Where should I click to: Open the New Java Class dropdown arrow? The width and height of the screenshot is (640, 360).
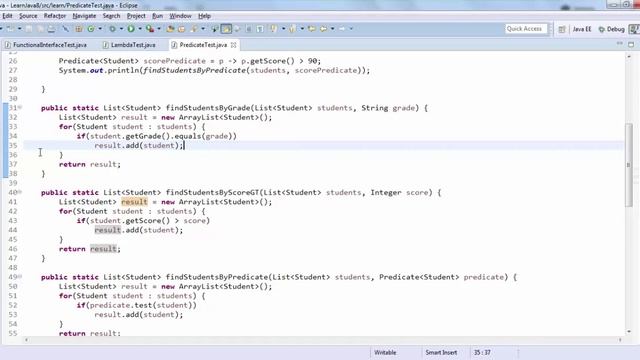click(x=100, y=29)
